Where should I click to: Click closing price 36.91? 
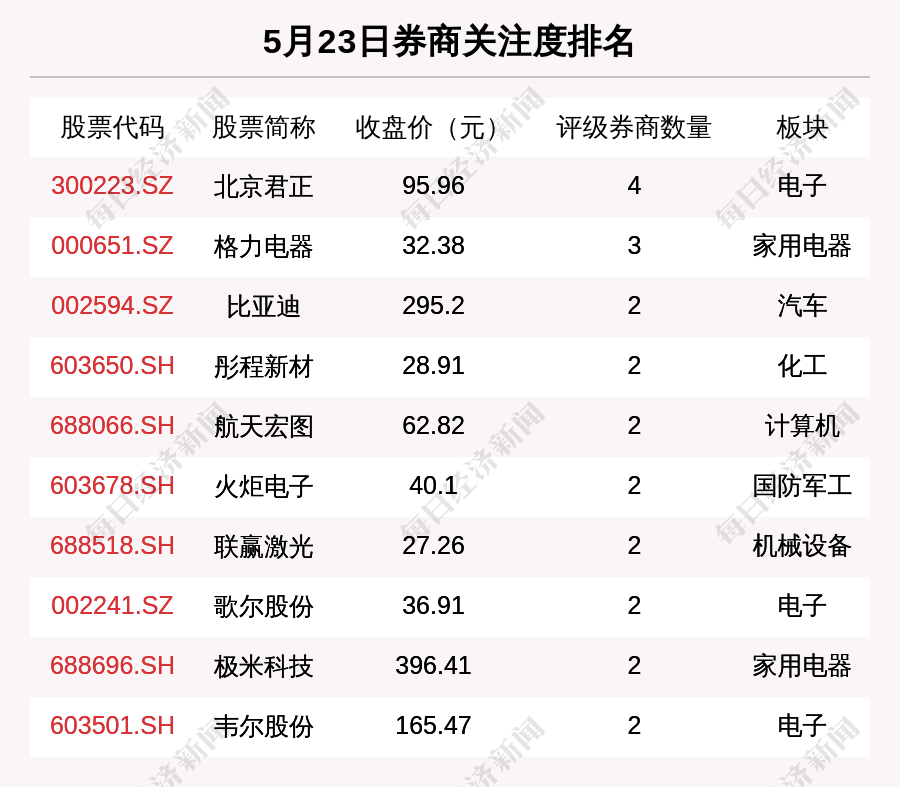433,606
